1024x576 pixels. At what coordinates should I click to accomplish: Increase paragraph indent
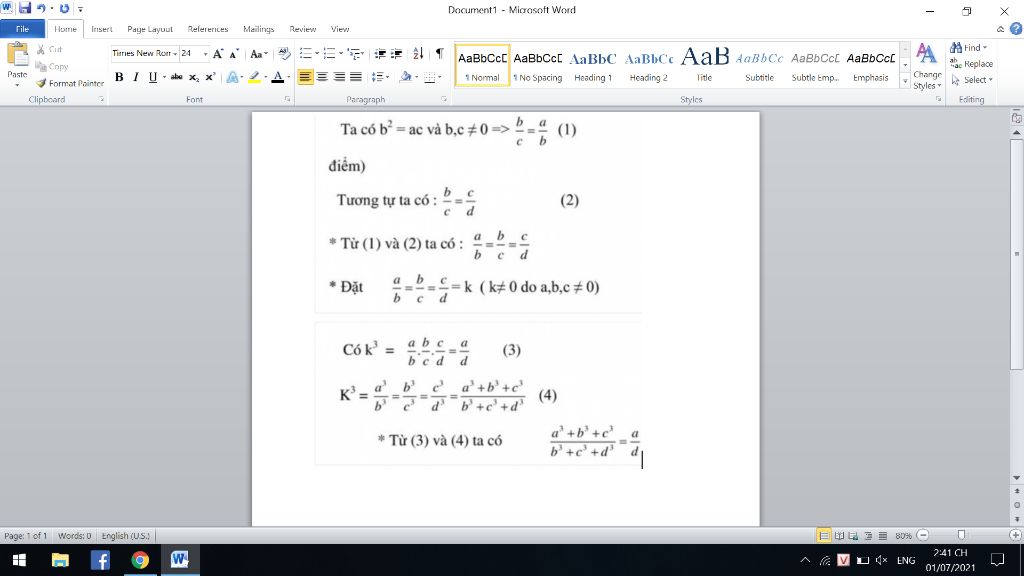click(x=396, y=54)
